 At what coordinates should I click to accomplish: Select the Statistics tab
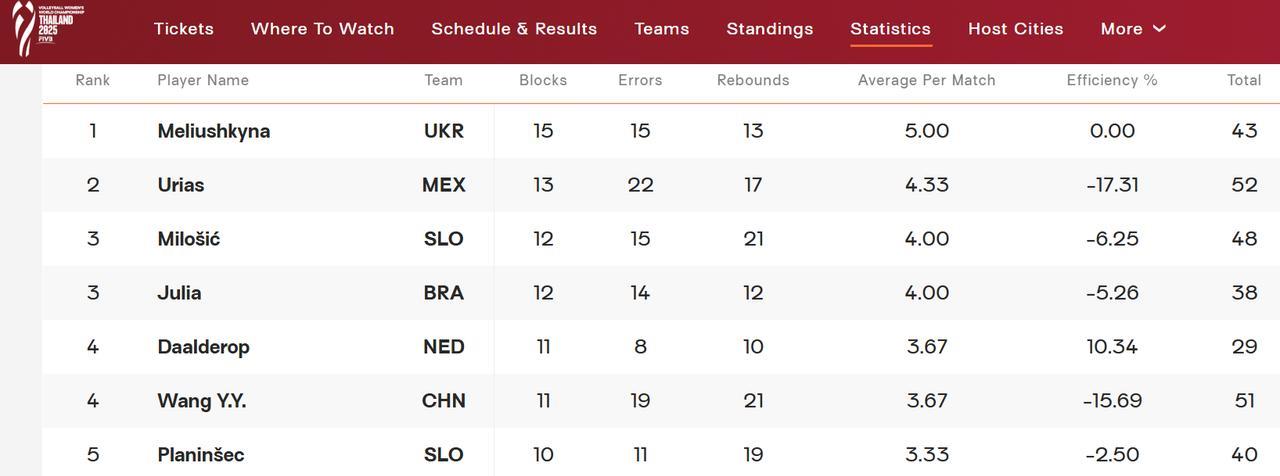pyautogui.click(x=890, y=29)
